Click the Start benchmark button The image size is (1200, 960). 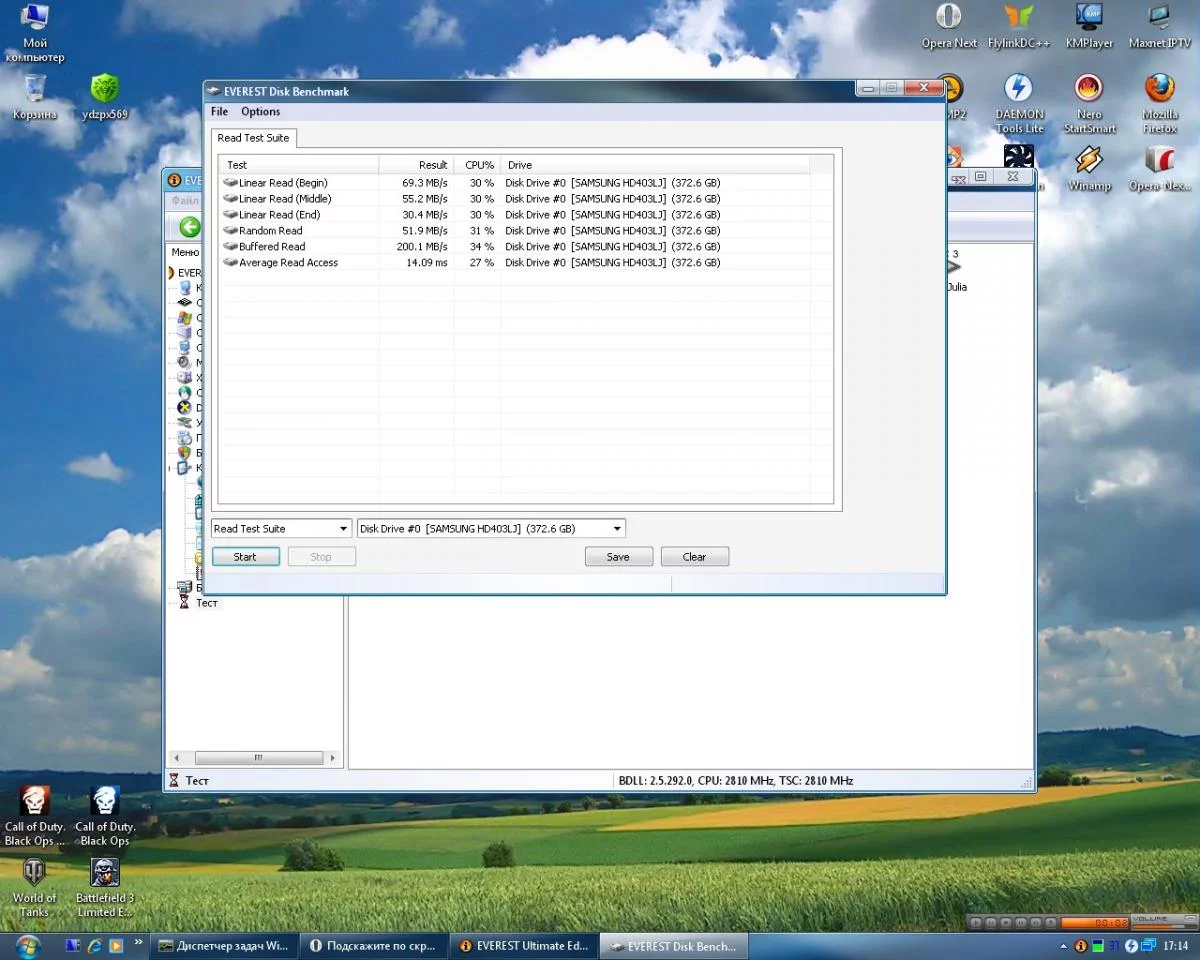(245, 557)
